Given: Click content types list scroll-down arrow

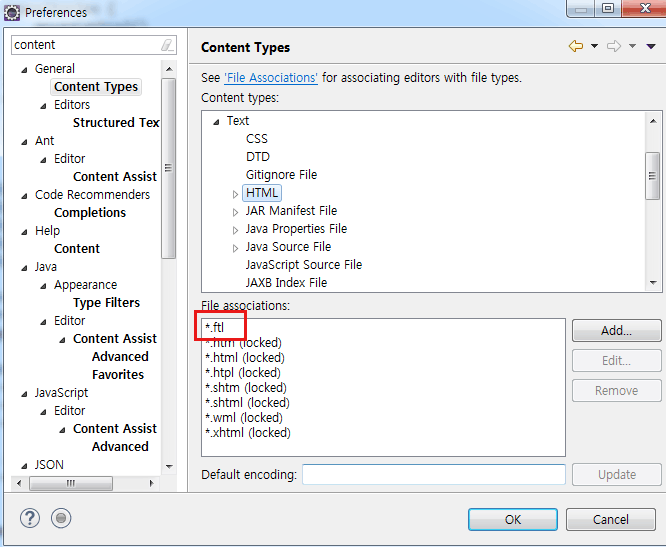Looking at the screenshot, I should point(653,283).
